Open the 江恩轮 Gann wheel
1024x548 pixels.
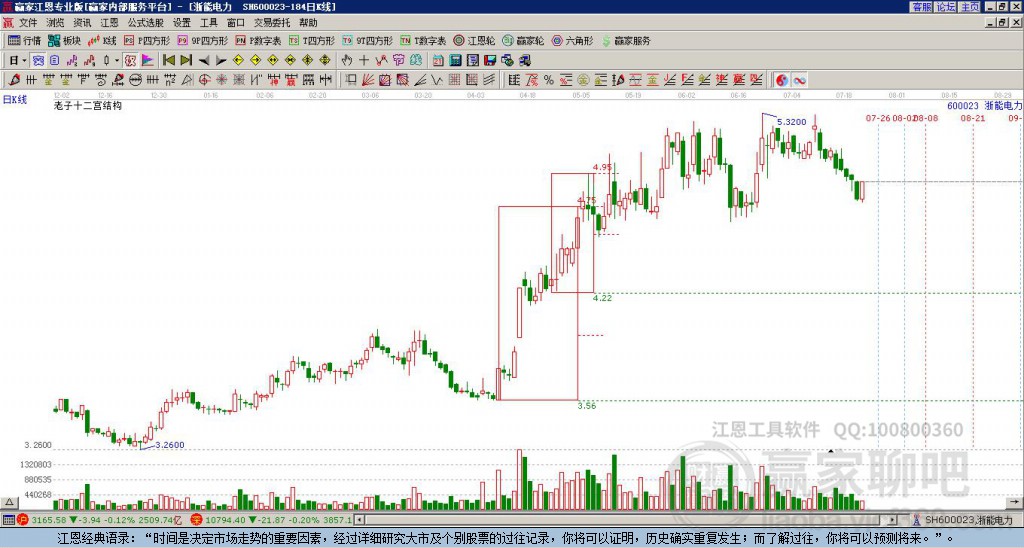[x=475, y=40]
